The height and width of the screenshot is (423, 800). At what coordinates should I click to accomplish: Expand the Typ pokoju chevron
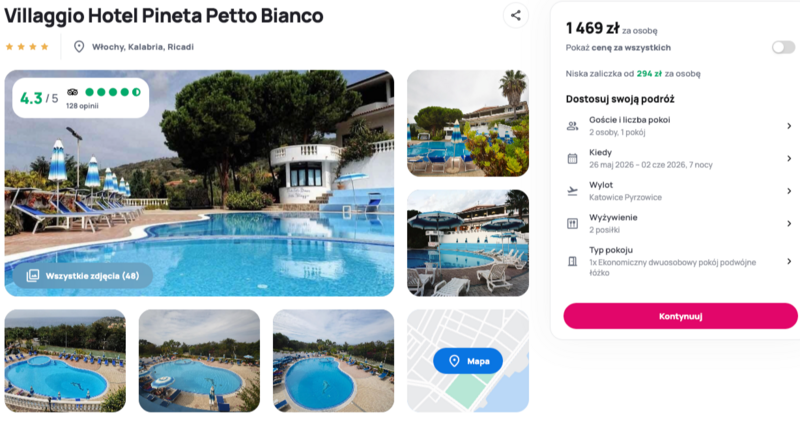(x=788, y=262)
